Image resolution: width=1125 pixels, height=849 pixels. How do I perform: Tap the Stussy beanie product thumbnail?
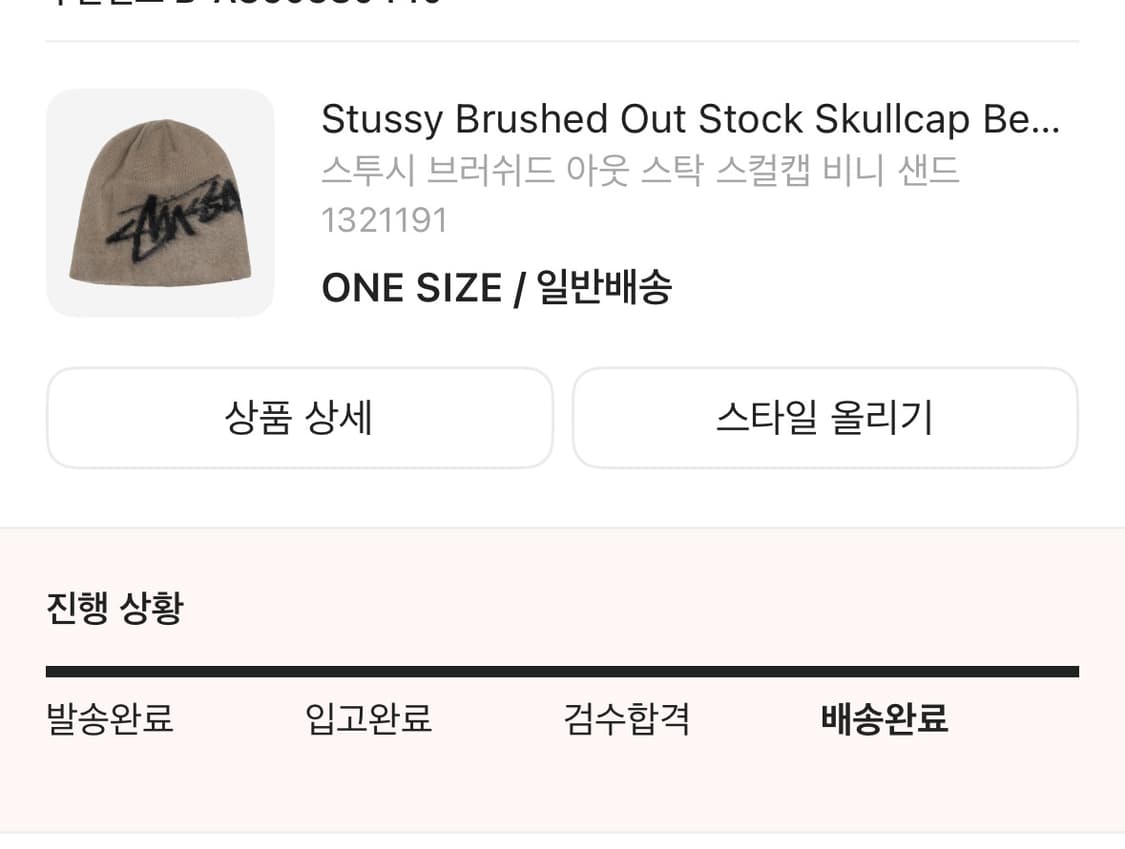coord(160,203)
